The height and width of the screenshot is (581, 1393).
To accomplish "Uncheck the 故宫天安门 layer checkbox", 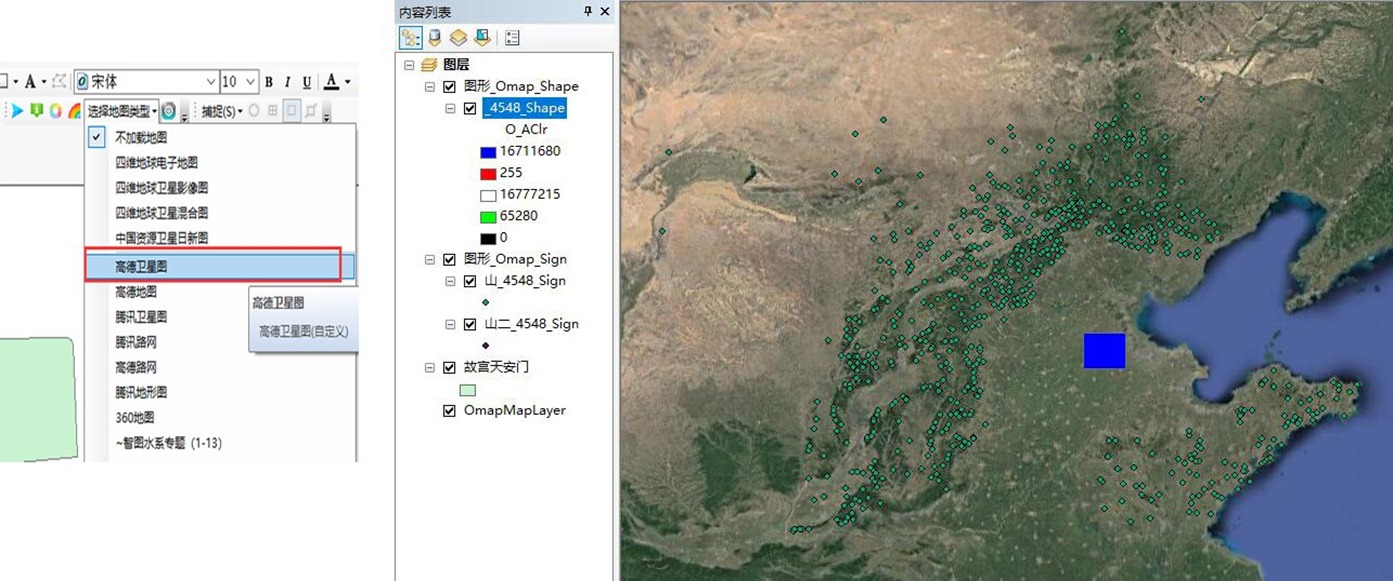I will tap(449, 367).
